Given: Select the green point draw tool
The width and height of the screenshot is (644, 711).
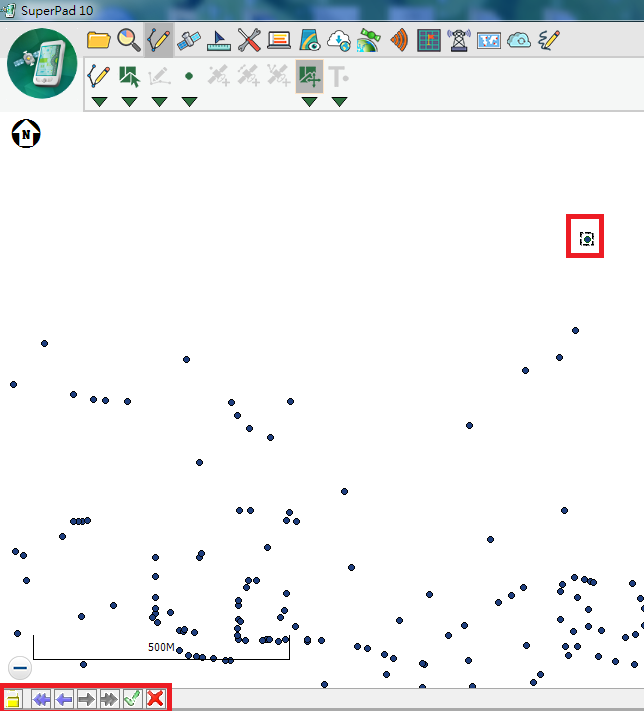Looking at the screenshot, I should (189, 76).
